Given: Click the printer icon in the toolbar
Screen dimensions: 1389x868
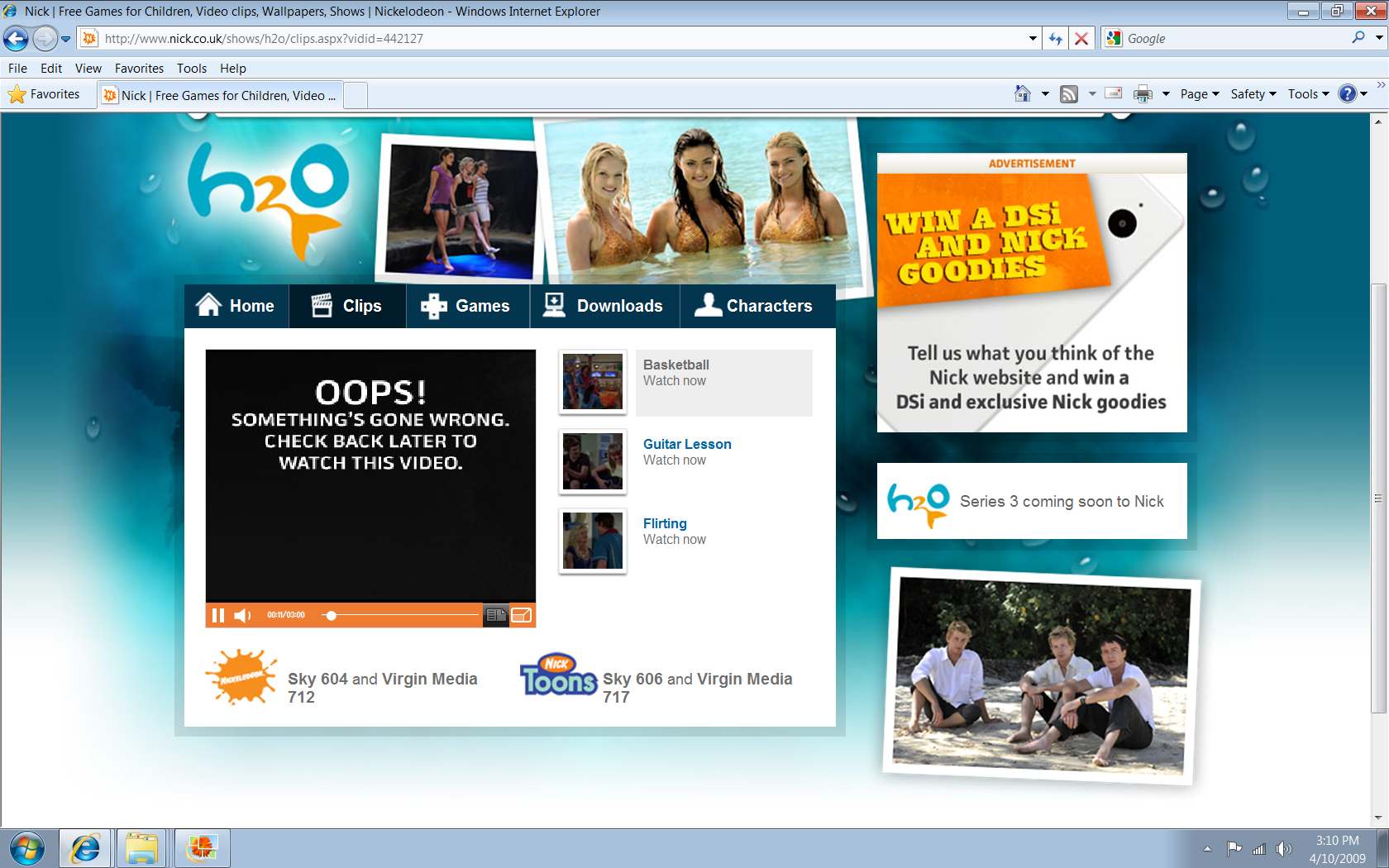Looking at the screenshot, I should pos(1143,94).
